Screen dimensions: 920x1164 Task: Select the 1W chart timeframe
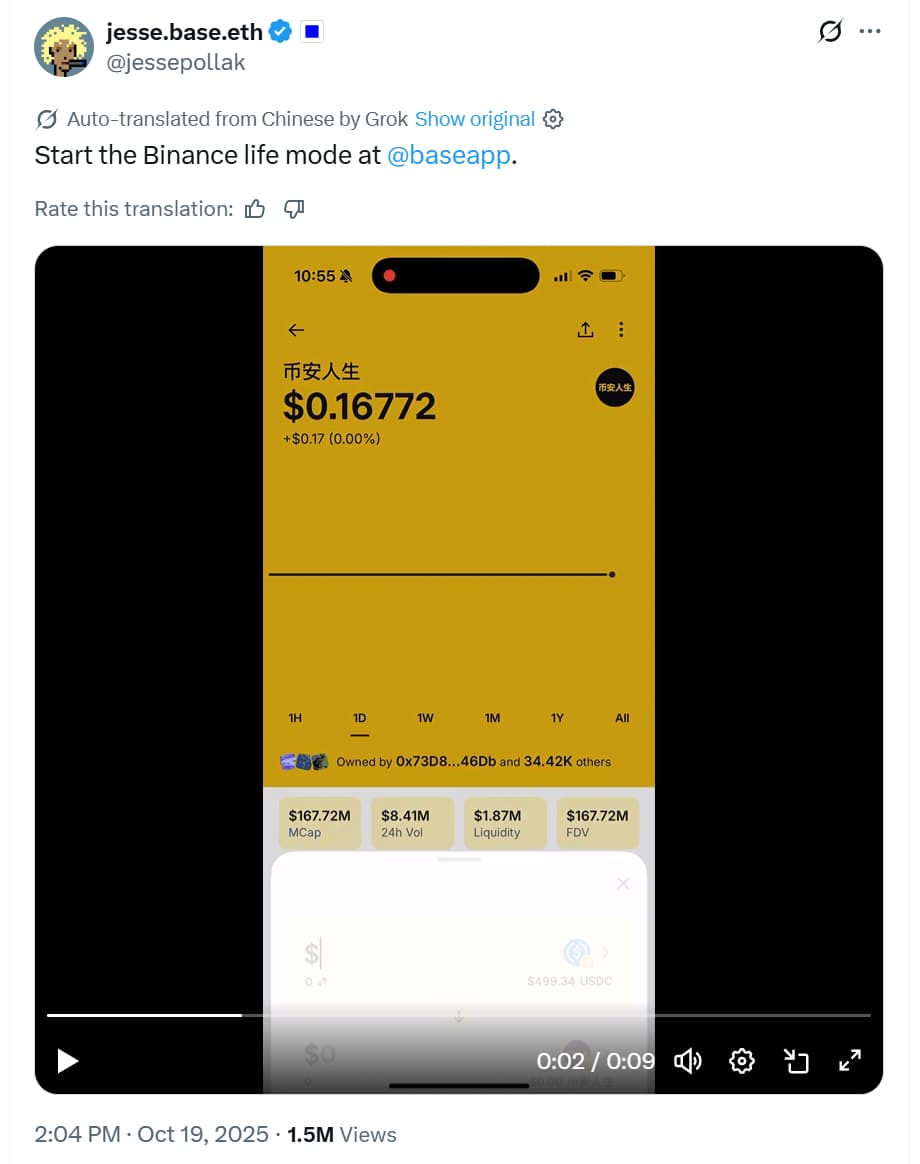[425, 718]
